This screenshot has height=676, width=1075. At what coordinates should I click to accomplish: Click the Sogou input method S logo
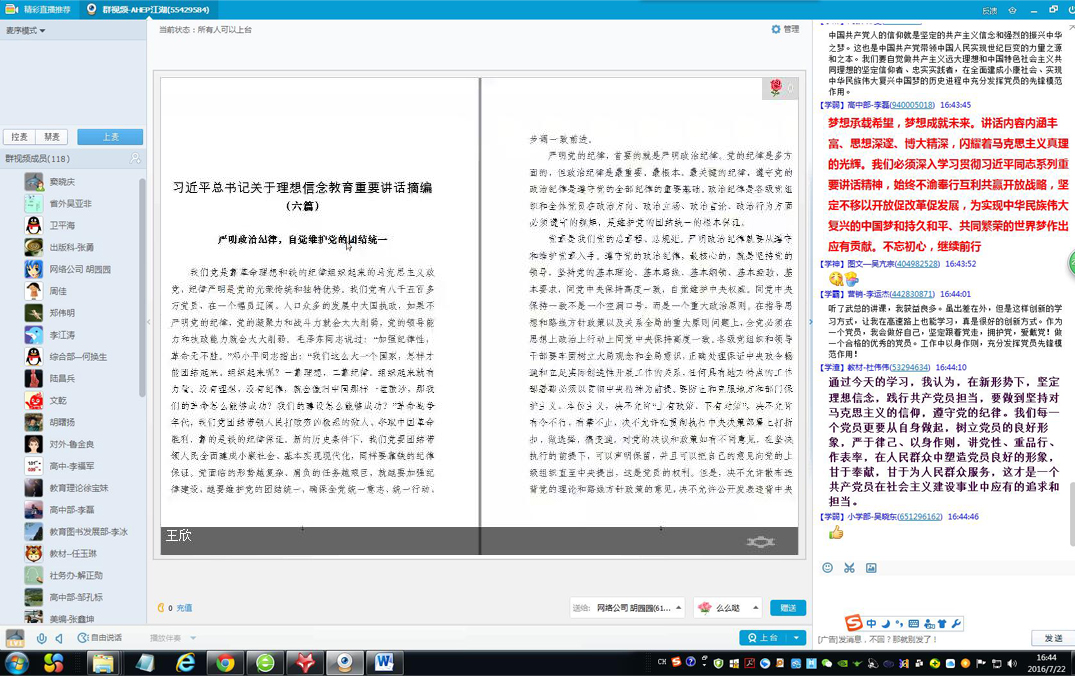(x=852, y=624)
